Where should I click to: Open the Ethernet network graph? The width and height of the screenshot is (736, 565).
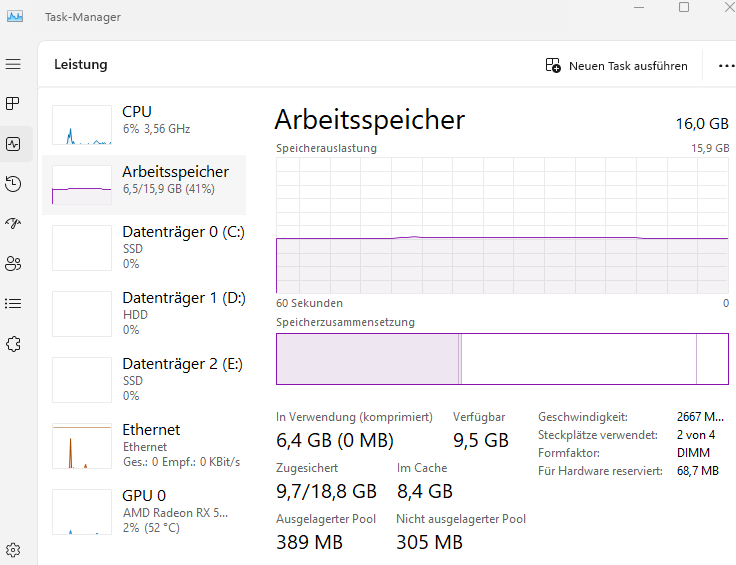point(148,445)
